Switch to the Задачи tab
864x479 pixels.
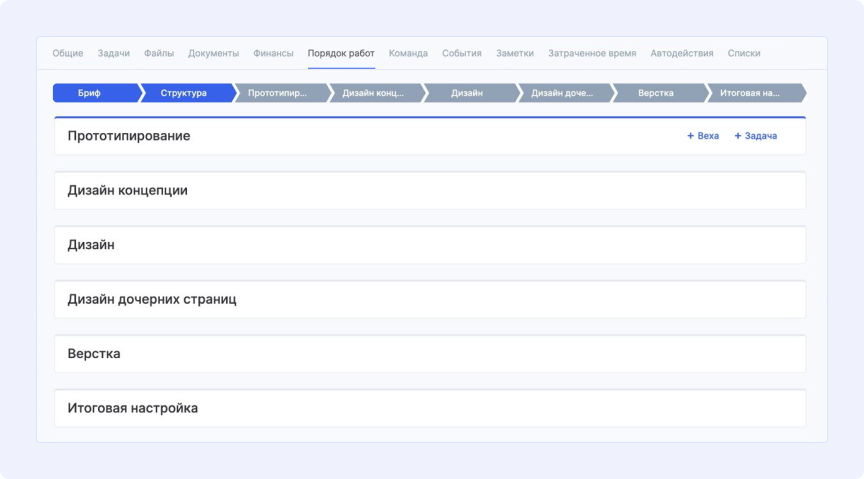coord(113,53)
